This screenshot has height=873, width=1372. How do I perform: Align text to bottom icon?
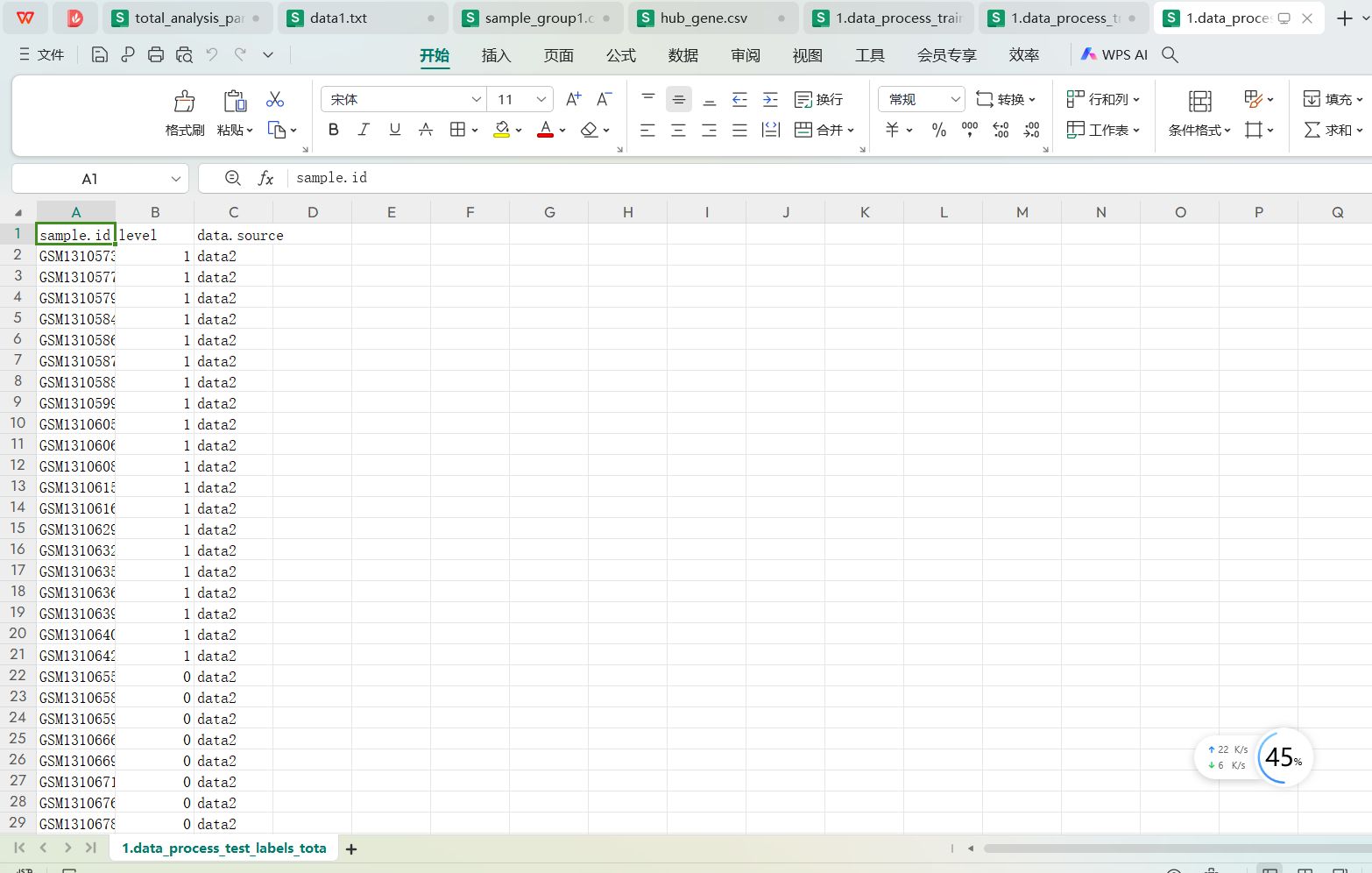[710, 99]
